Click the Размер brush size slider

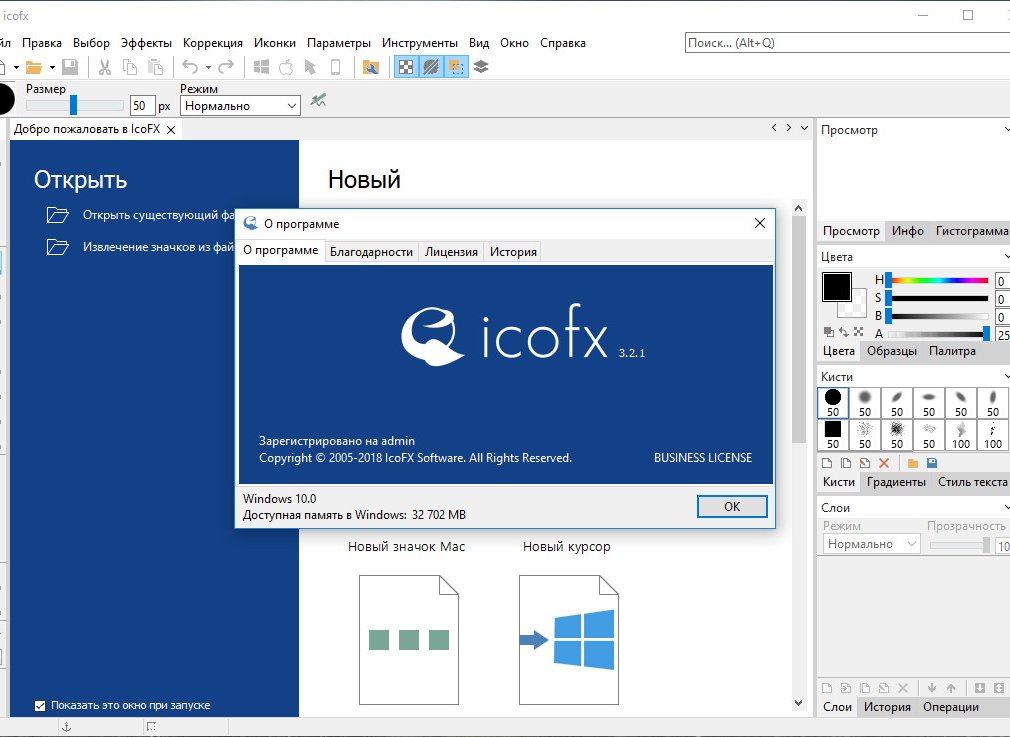(74, 105)
